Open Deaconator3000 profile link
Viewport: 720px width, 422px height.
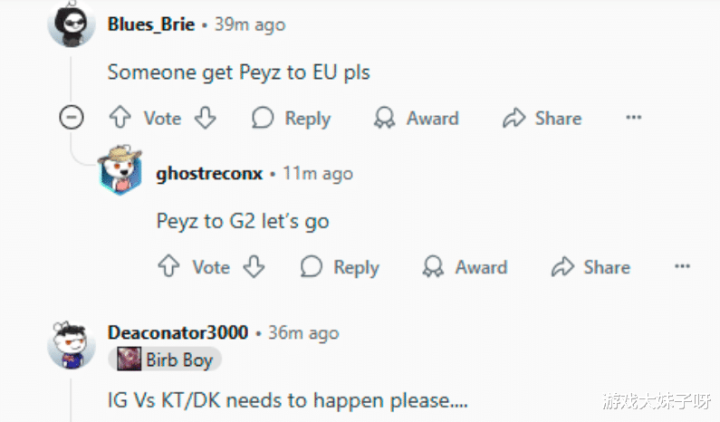point(178,332)
